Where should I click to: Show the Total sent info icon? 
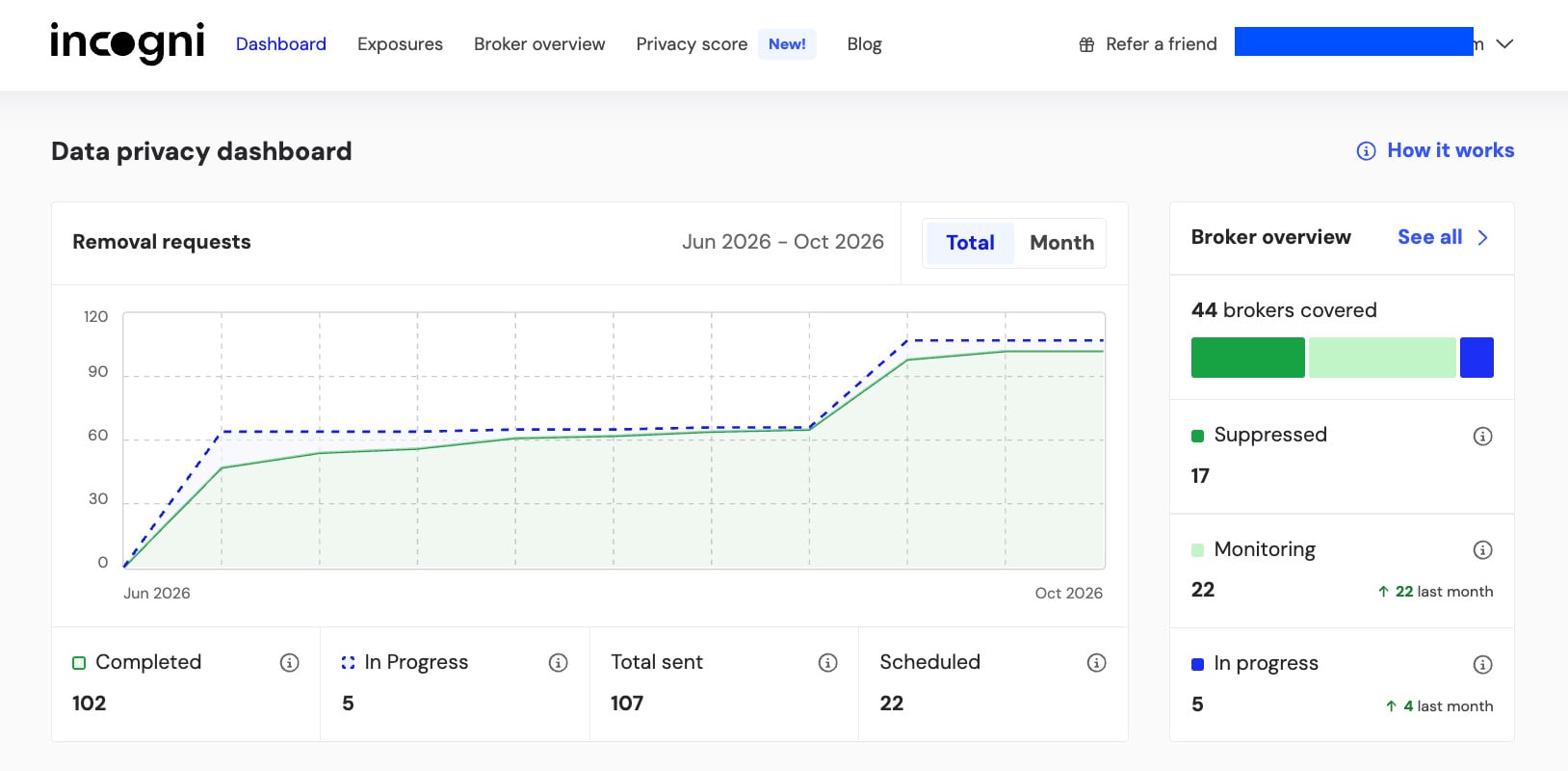tap(827, 663)
